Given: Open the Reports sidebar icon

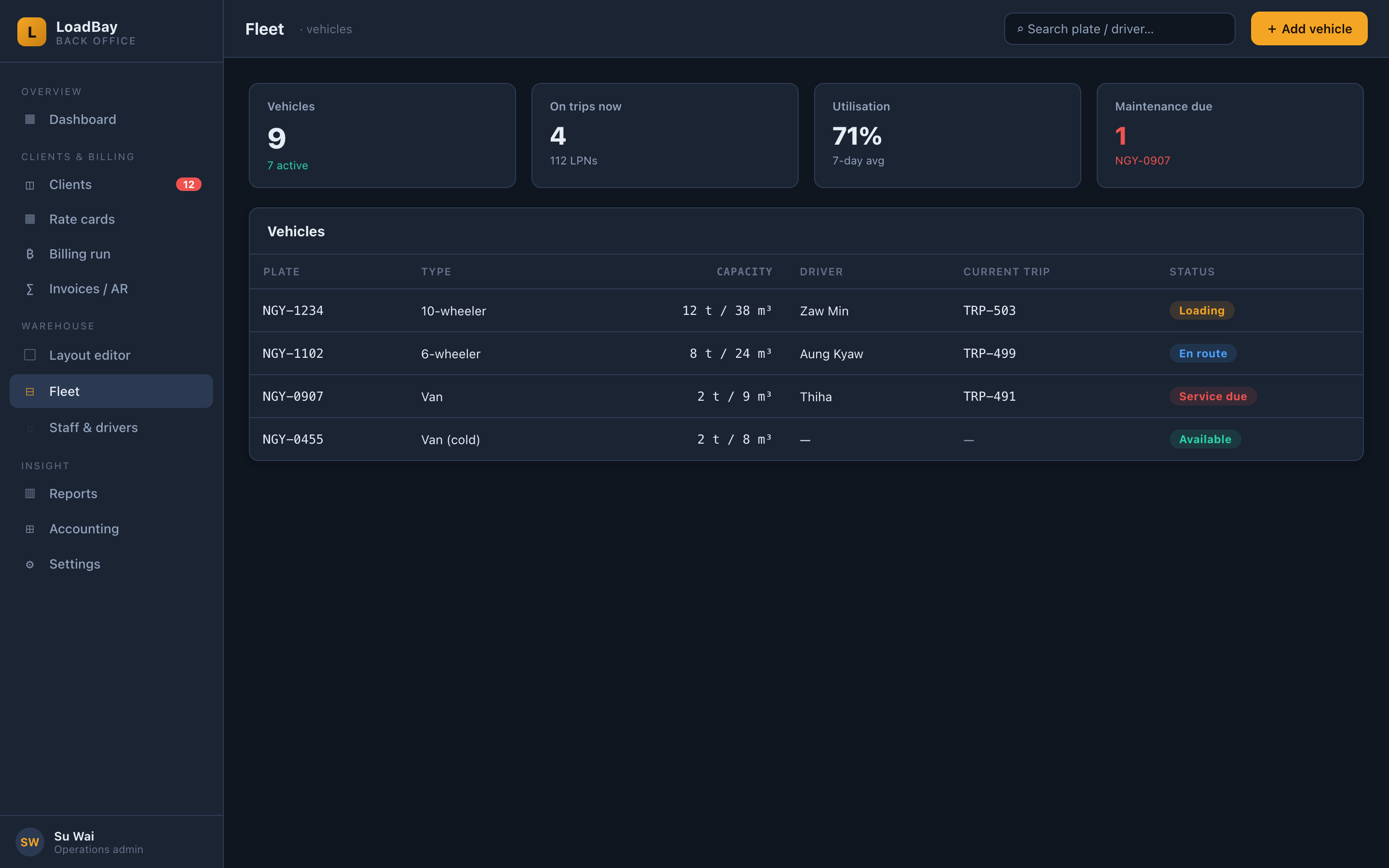Looking at the screenshot, I should coord(30,494).
